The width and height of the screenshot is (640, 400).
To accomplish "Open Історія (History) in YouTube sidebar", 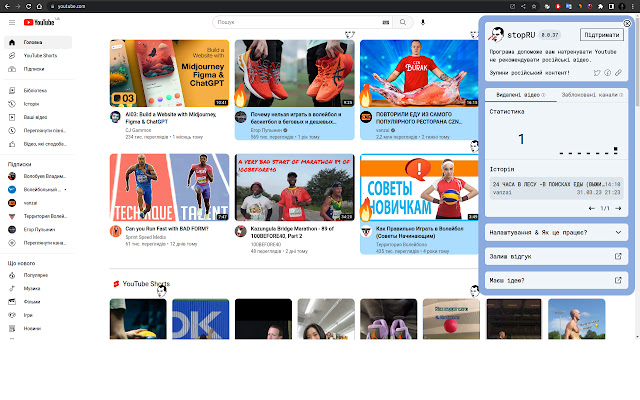I will [38, 104].
